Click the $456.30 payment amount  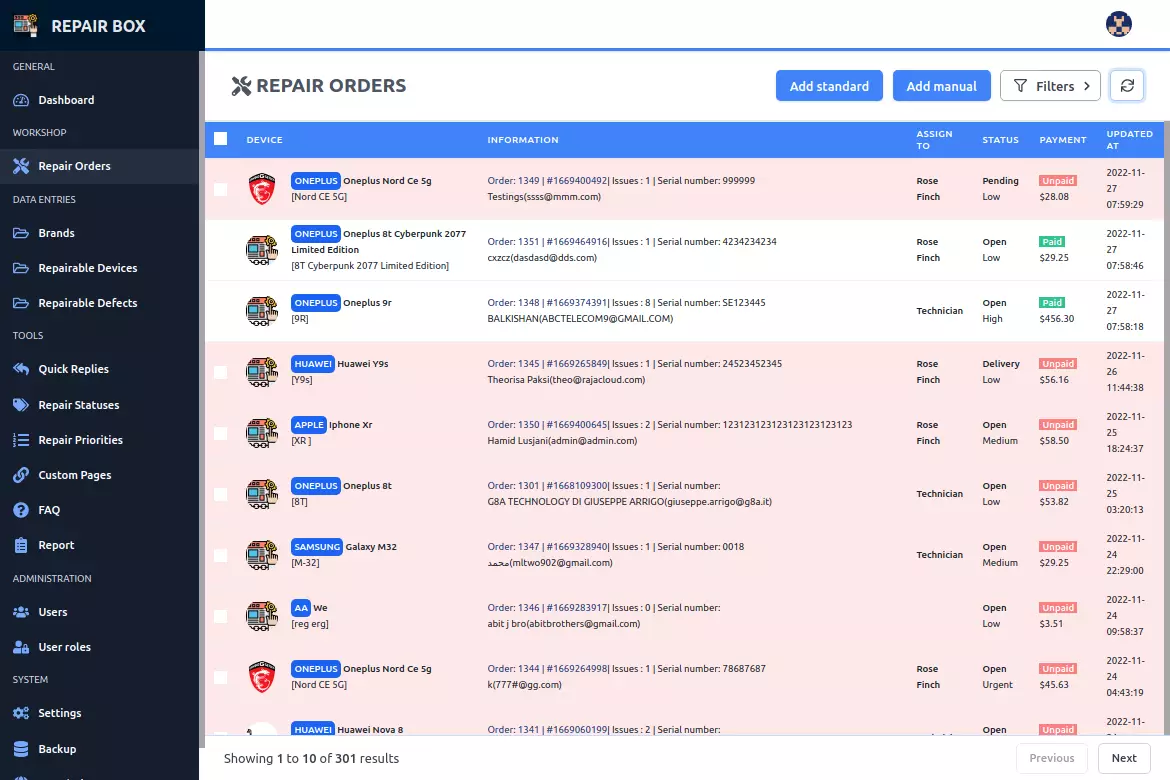tap(1057, 319)
